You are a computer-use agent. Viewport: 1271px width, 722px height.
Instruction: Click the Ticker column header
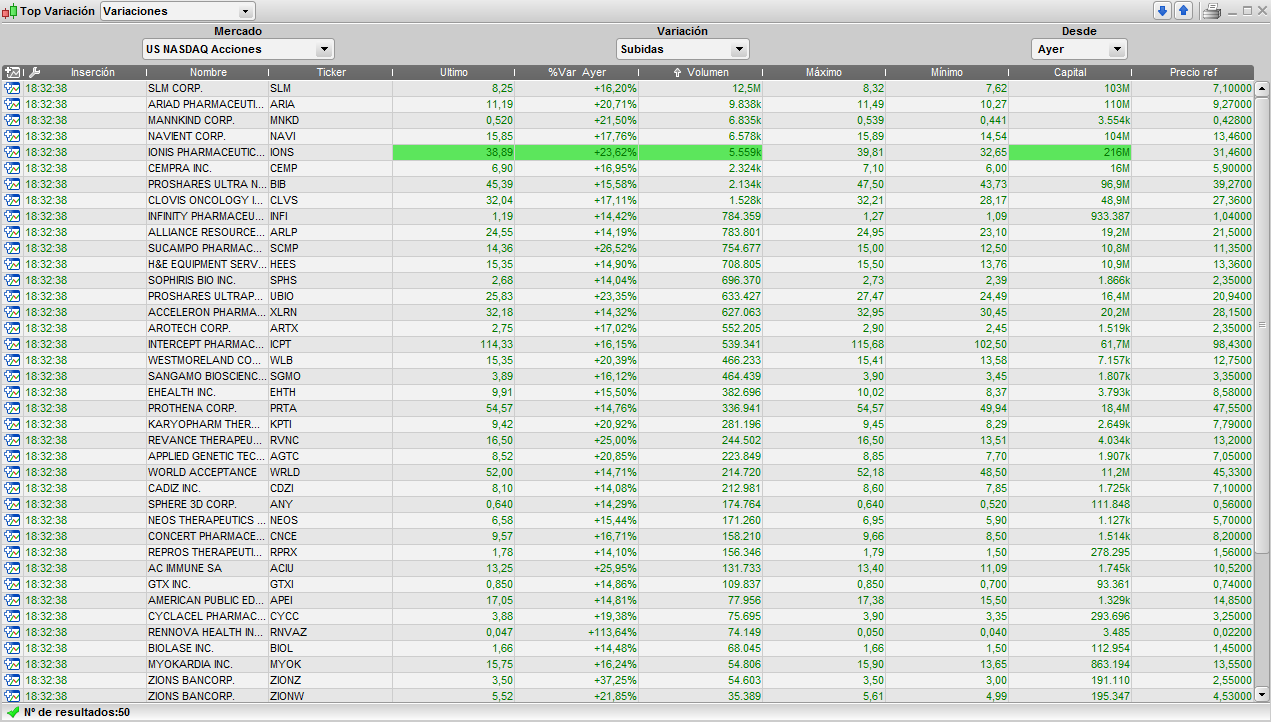click(331, 72)
